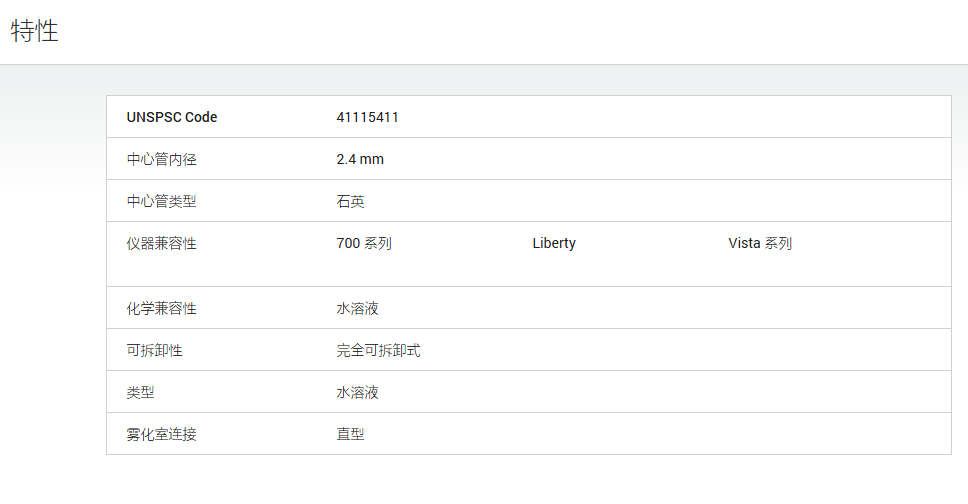Select the 仪器兼容性 row label
968x504 pixels.
coord(162,243)
